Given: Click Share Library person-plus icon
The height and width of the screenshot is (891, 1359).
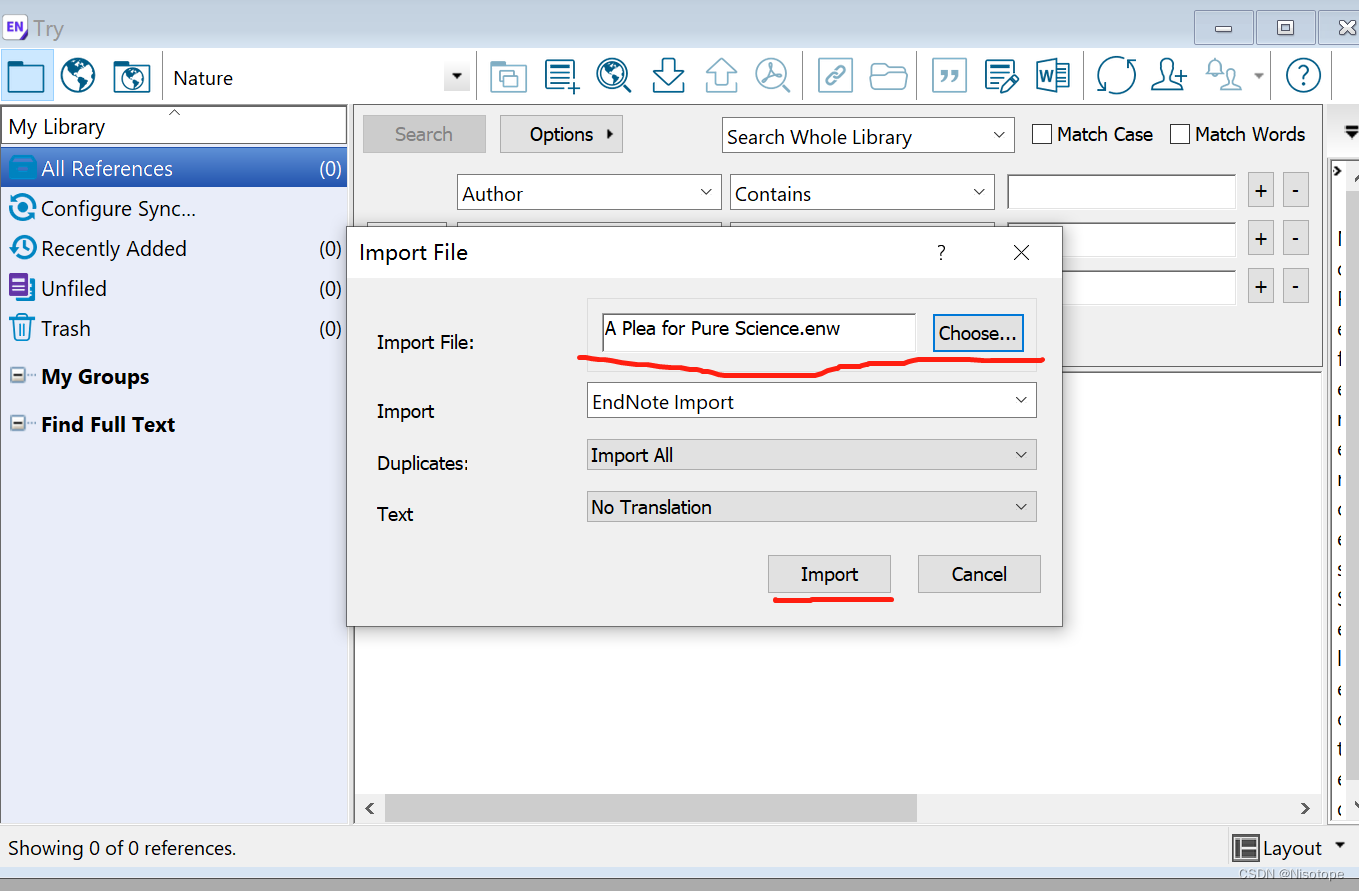Looking at the screenshot, I should tap(1168, 76).
